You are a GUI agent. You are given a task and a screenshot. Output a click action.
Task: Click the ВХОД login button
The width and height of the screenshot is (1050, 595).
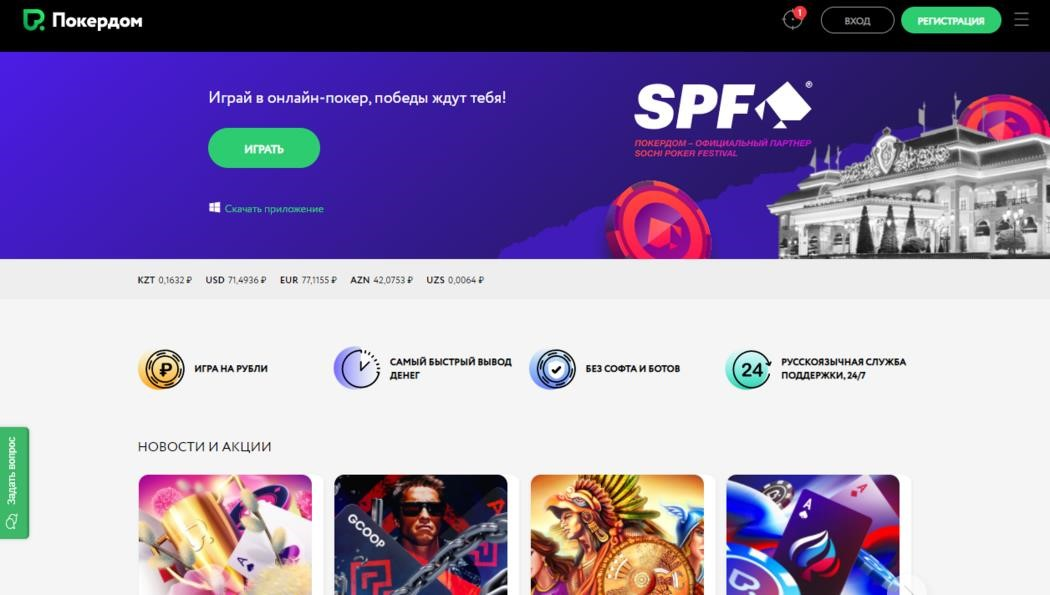[x=857, y=20]
